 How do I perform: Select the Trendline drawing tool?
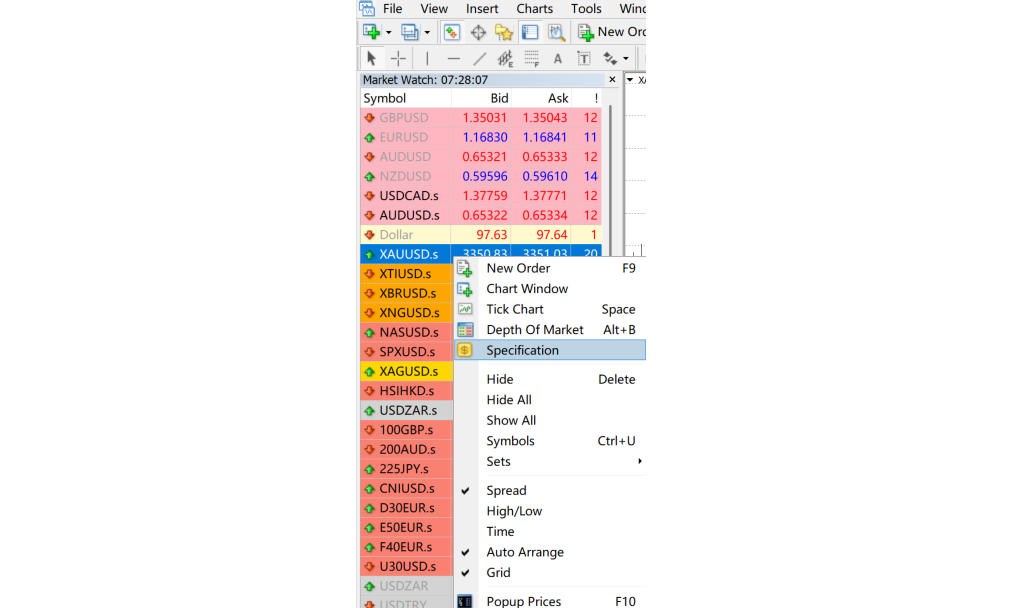(480, 58)
